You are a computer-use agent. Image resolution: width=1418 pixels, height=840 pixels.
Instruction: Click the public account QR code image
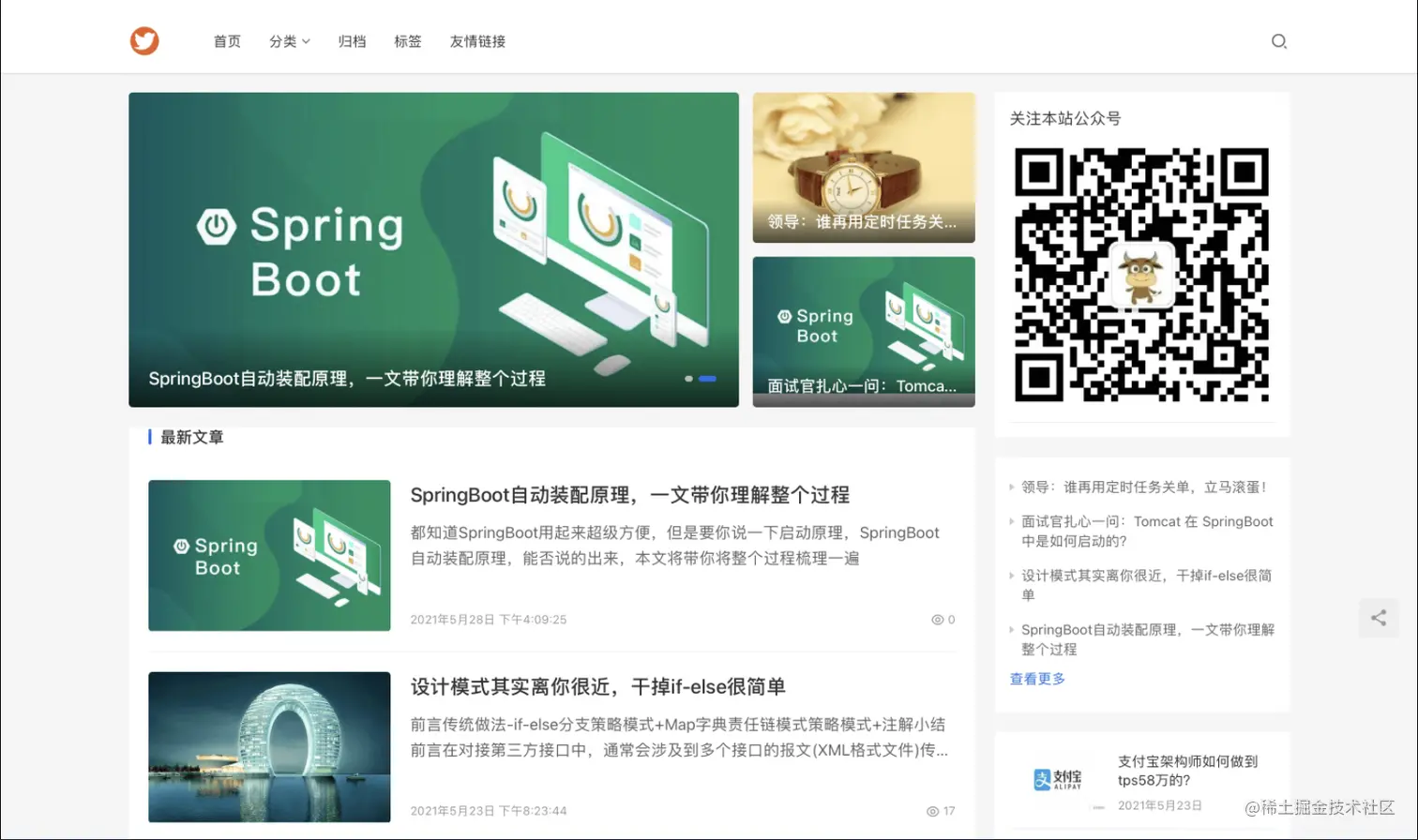click(1140, 275)
